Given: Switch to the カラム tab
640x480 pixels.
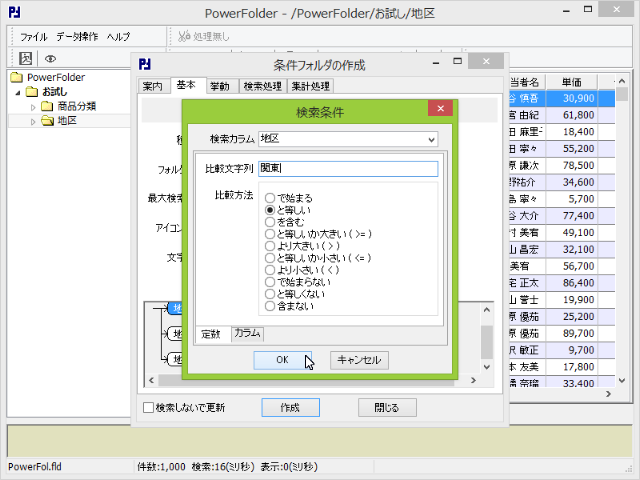Looking at the screenshot, I should (x=247, y=333).
